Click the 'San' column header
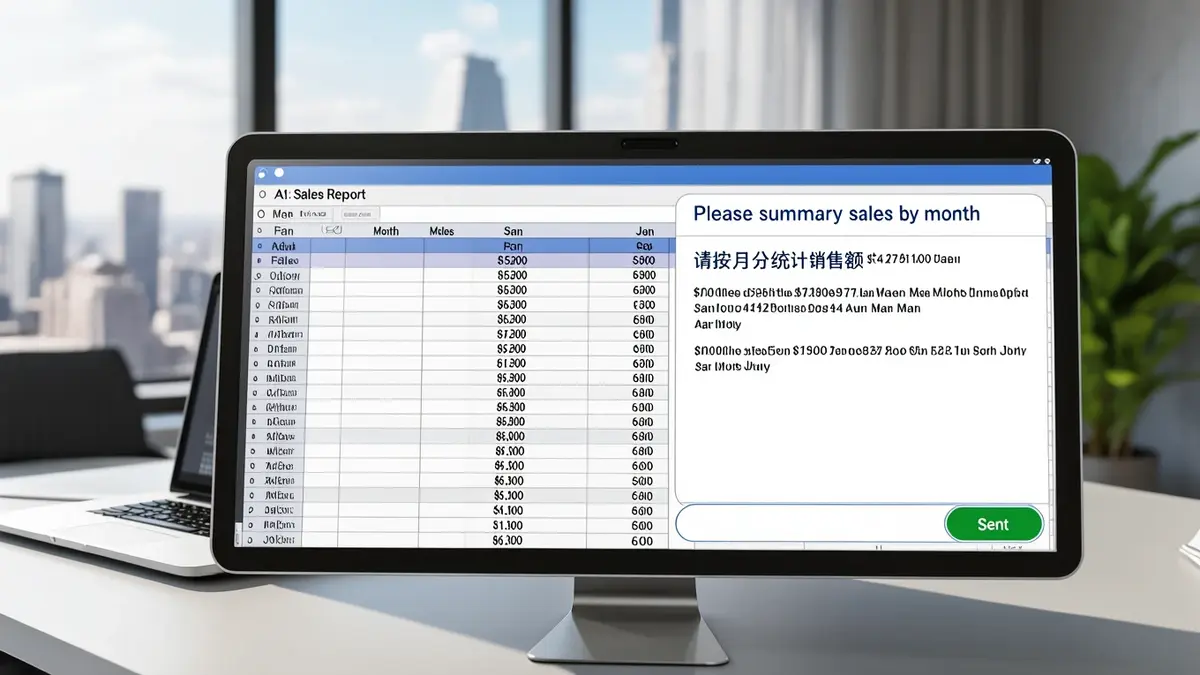Screen dimensions: 1200x675 tap(513, 230)
